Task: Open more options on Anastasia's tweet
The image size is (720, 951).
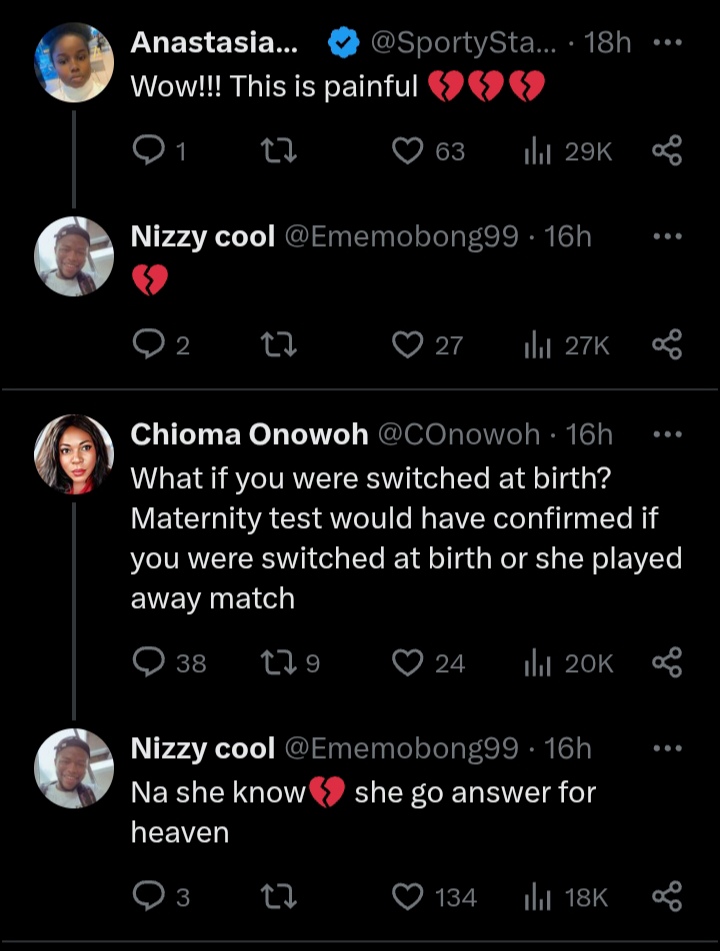Action: 667,43
